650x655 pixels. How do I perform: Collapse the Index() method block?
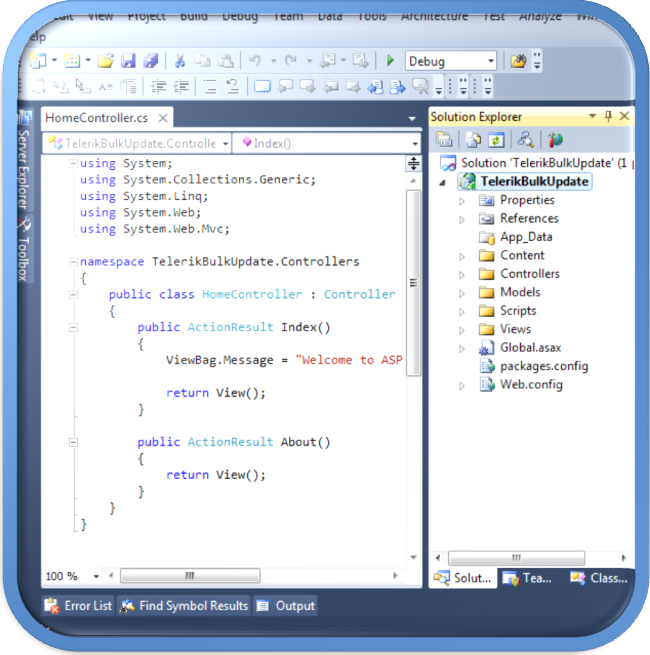pyautogui.click(x=73, y=328)
